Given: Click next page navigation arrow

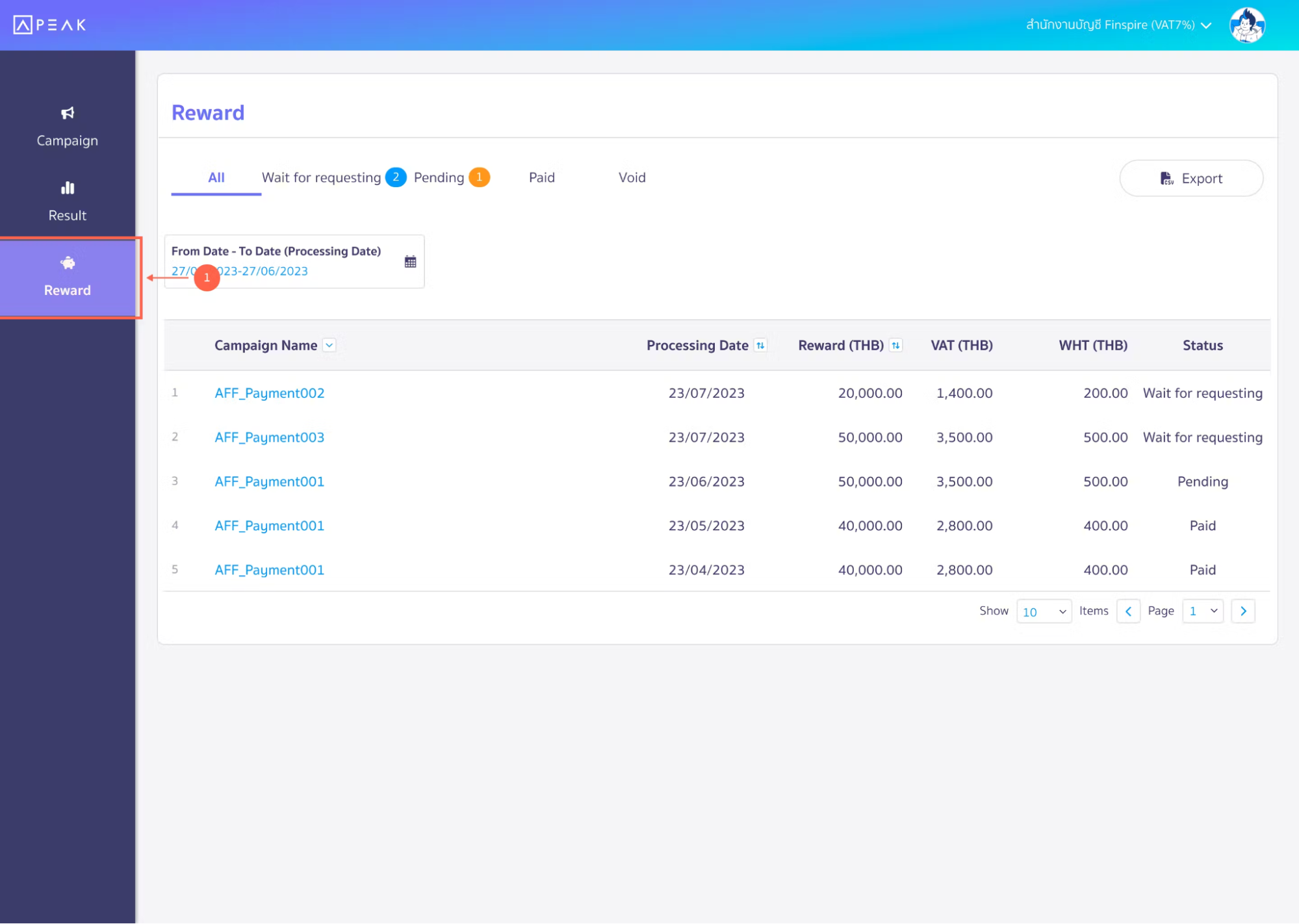Looking at the screenshot, I should pyautogui.click(x=1244, y=611).
